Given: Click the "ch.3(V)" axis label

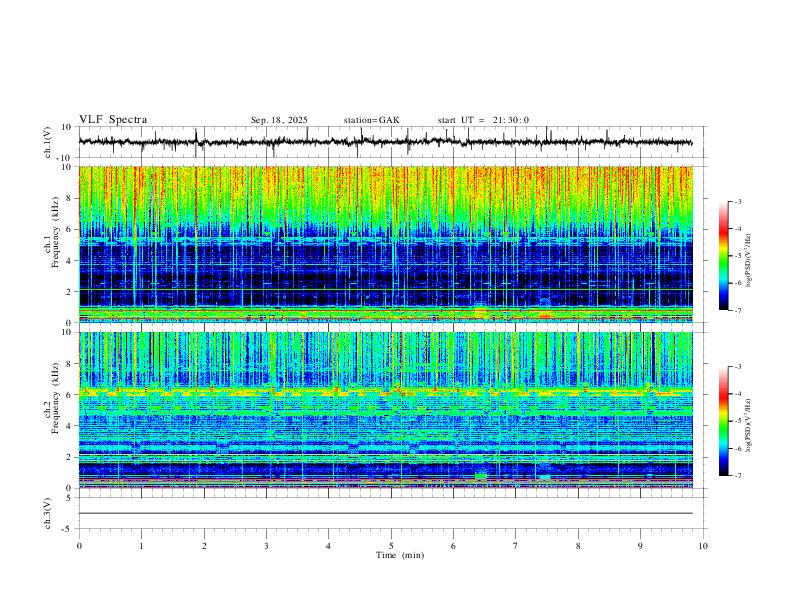Looking at the screenshot, I should [x=48, y=513].
